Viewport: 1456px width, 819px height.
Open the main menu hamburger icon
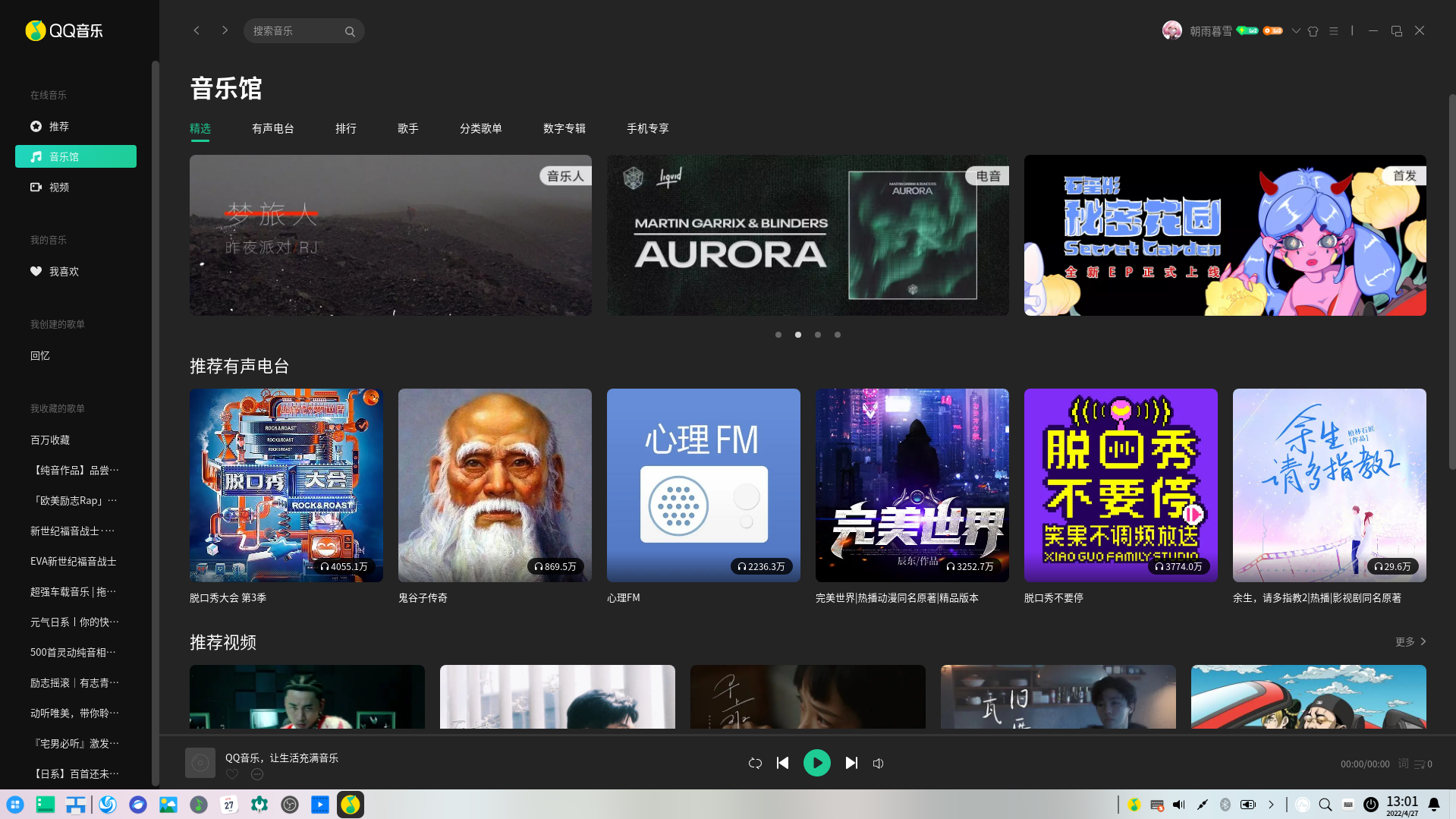point(1333,31)
